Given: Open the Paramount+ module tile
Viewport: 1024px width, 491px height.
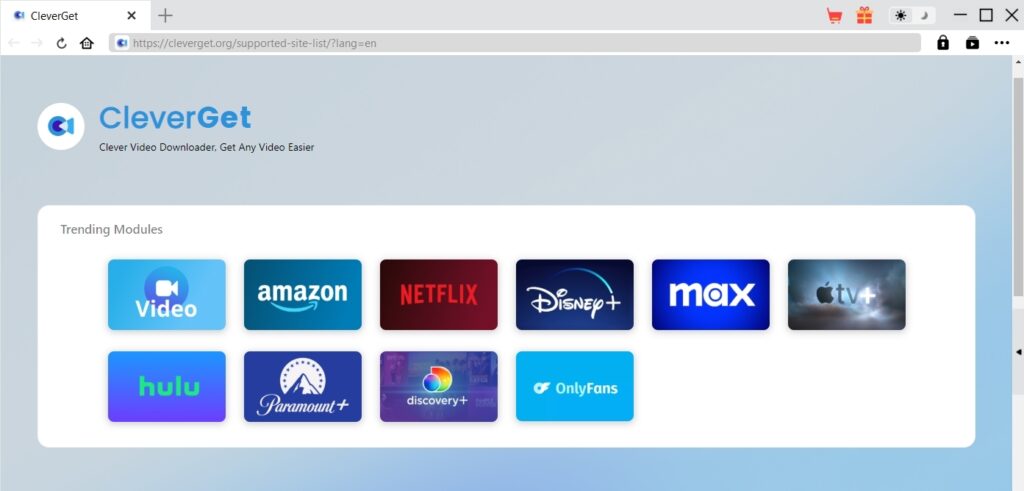Looking at the screenshot, I should point(302,387).
